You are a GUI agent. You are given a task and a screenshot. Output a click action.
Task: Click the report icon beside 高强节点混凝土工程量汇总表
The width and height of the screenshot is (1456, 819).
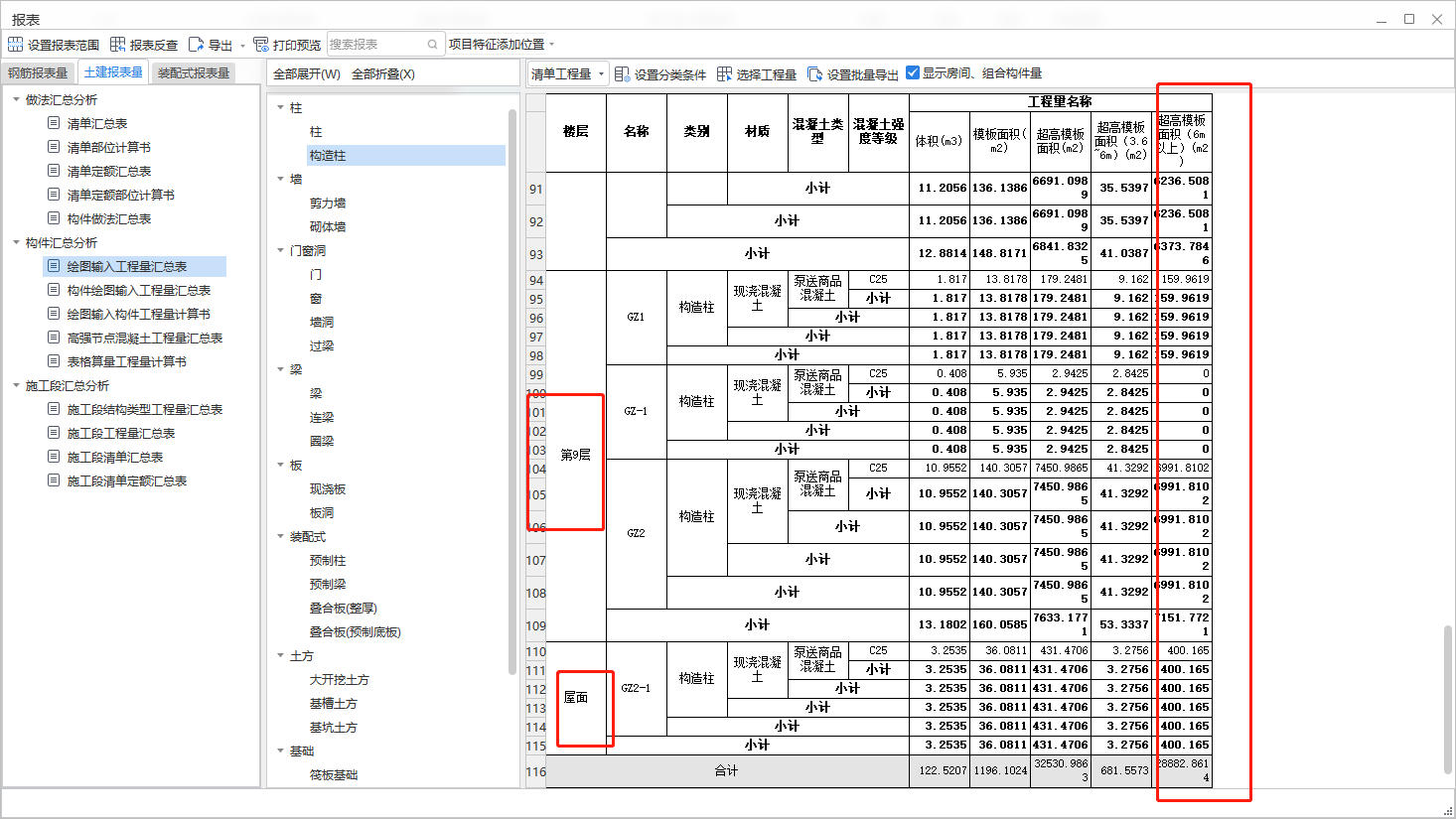(x=54, y=338)
